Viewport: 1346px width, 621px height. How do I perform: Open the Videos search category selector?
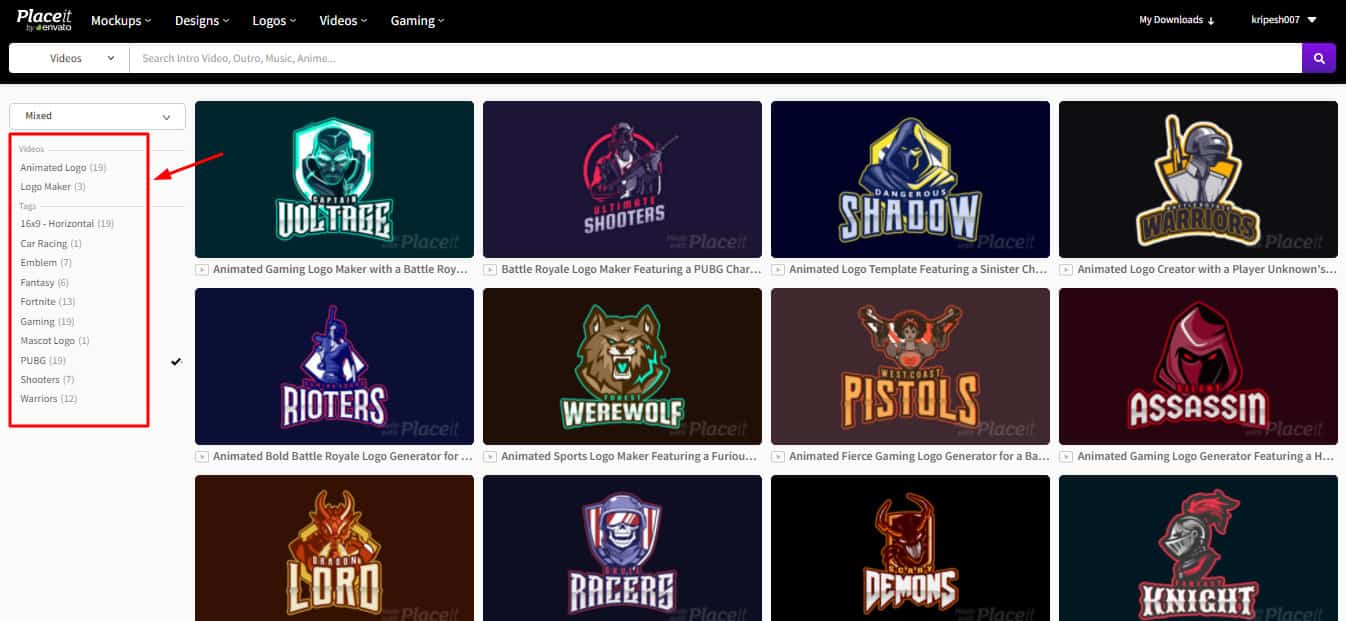pos(69,58)
